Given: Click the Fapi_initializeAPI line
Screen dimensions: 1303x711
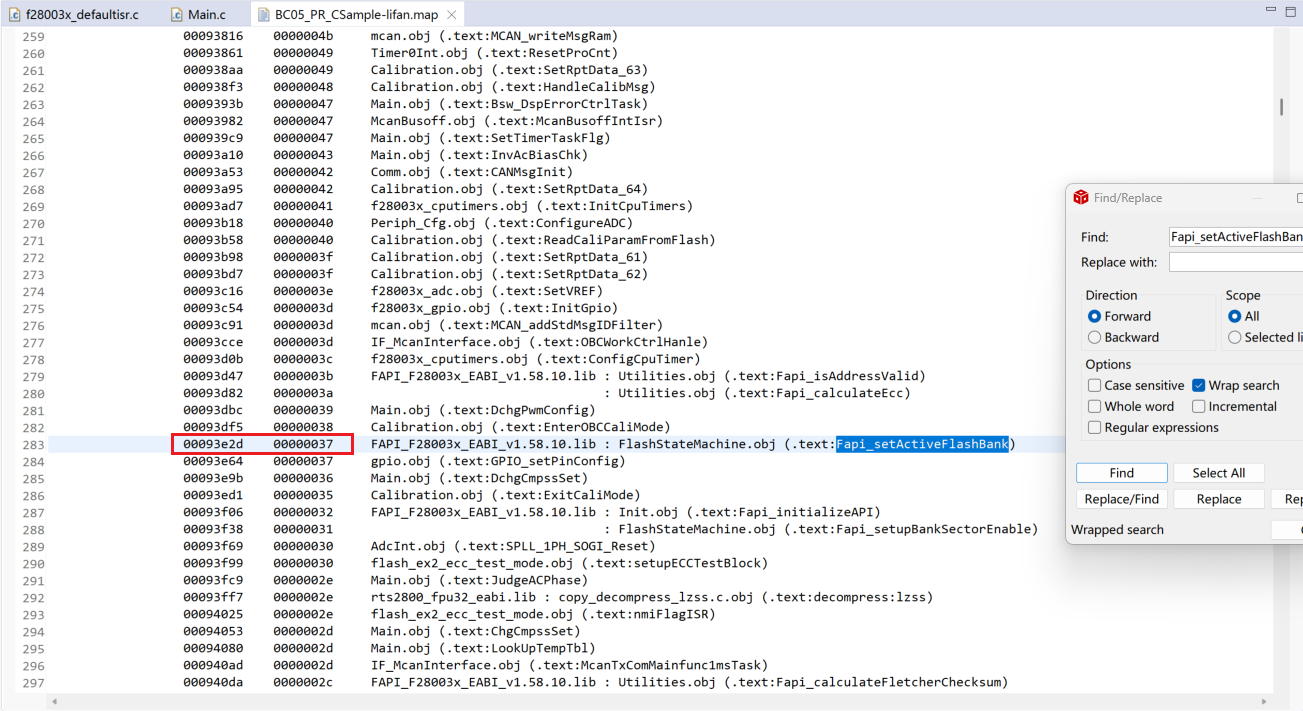Looking at the screenshot, I should tap(626, 512).
